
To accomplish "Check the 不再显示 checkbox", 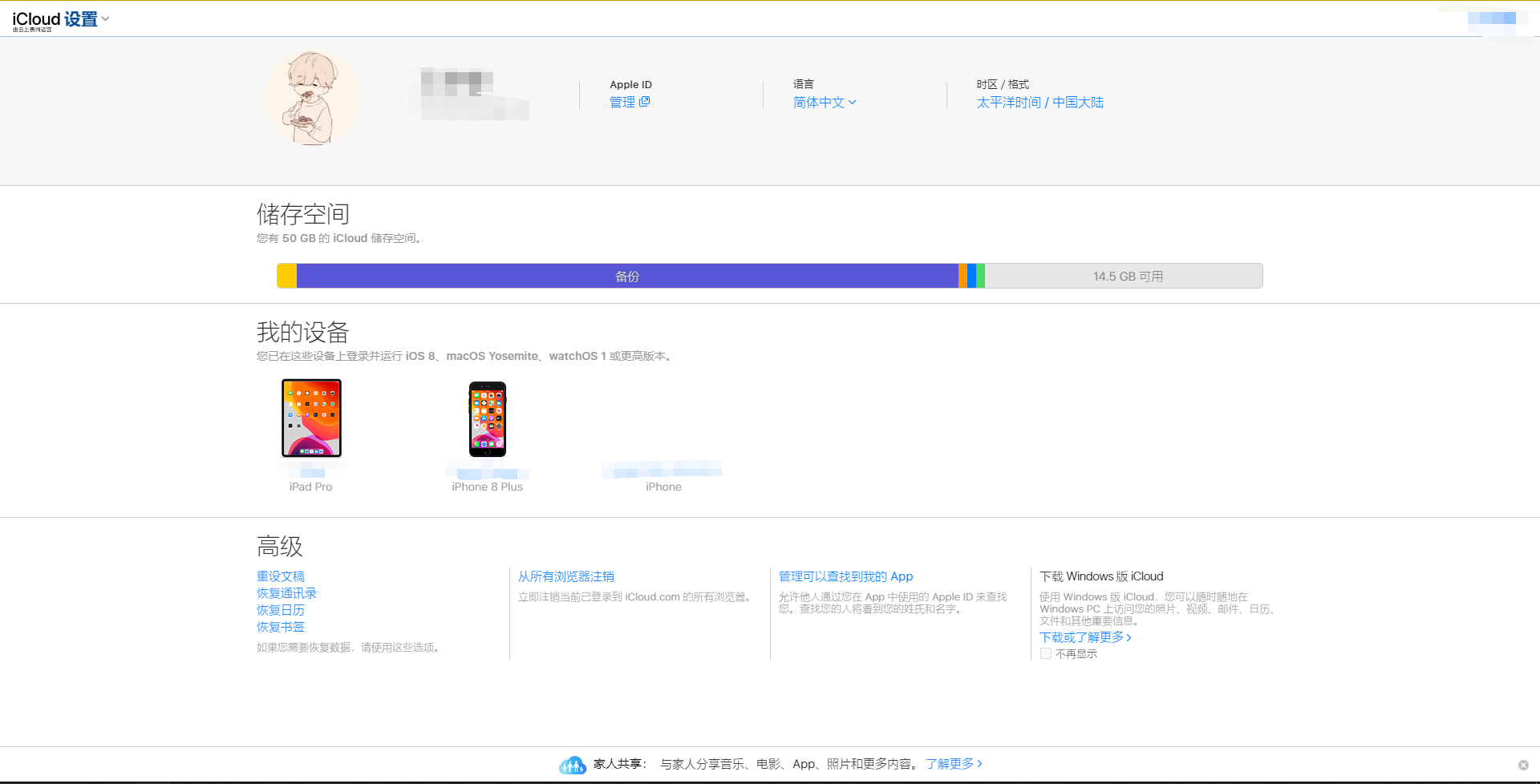I will pyautogui.click(x=1046, y=653).
